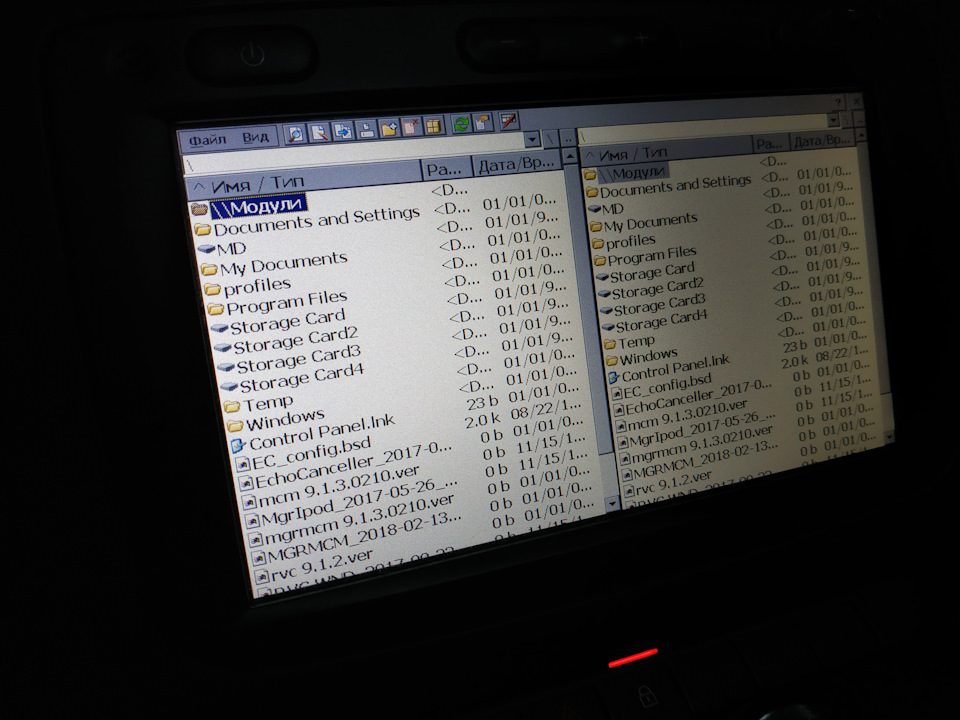Sort right panel by Имя / Тип header
The height and width of the screenshot is (720, 960).
coord(666,151)
